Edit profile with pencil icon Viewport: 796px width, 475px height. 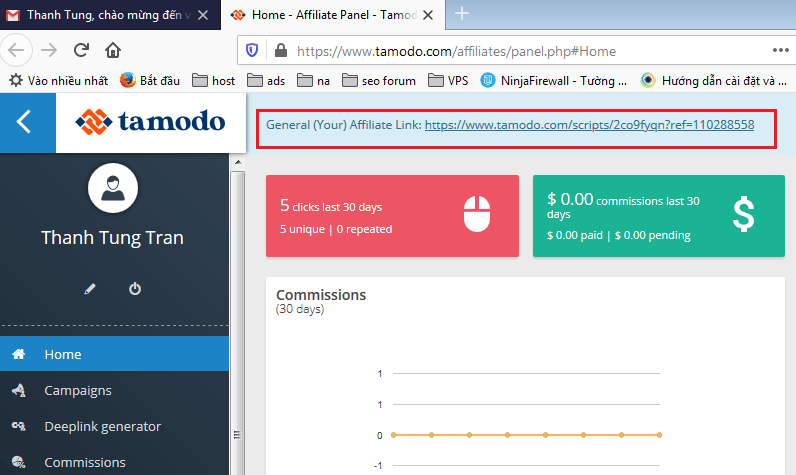(90, 289)
